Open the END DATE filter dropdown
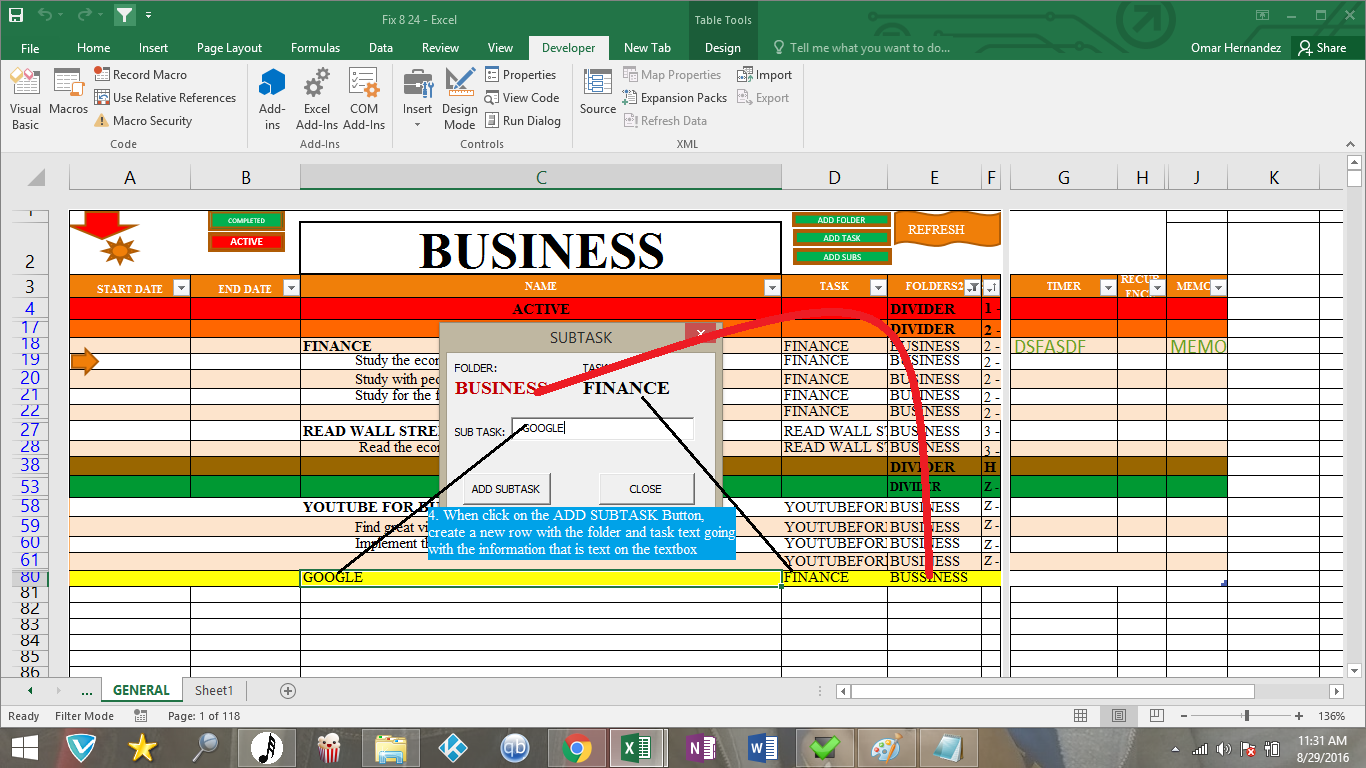Screen dimensions: 1366x768 pyautogui.click(x=290, y=288)
